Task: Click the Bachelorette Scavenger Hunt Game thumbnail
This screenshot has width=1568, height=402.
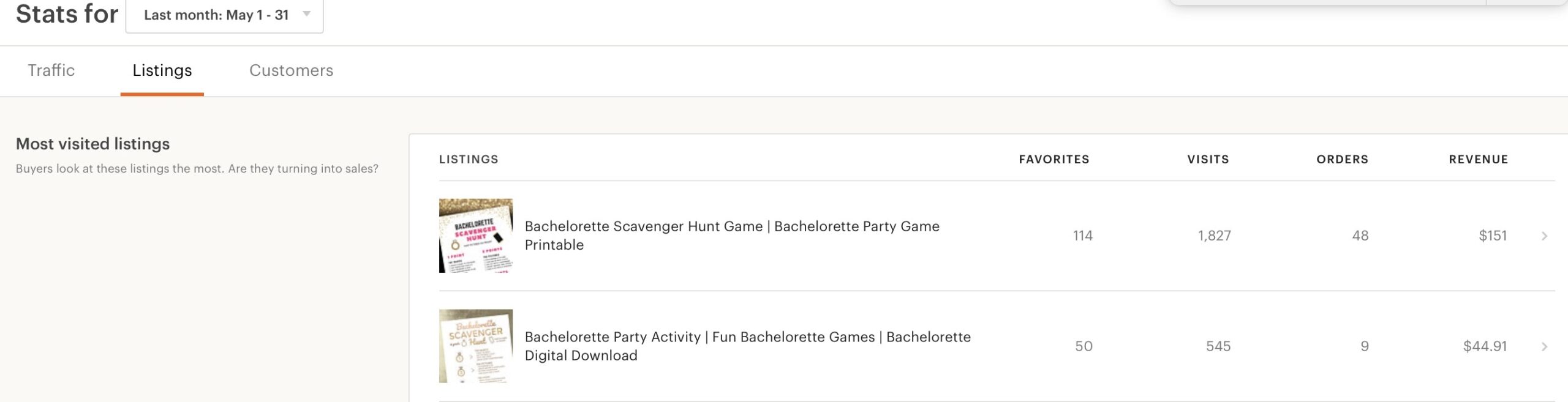Action: pyautogui.click(x=476, y=236)
